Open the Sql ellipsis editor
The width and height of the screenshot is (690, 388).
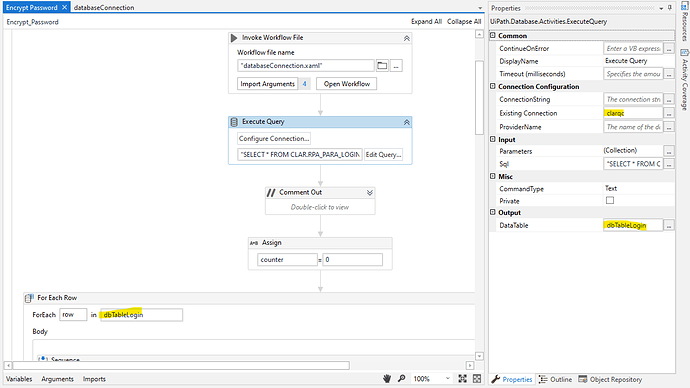(x=669, y=164)
